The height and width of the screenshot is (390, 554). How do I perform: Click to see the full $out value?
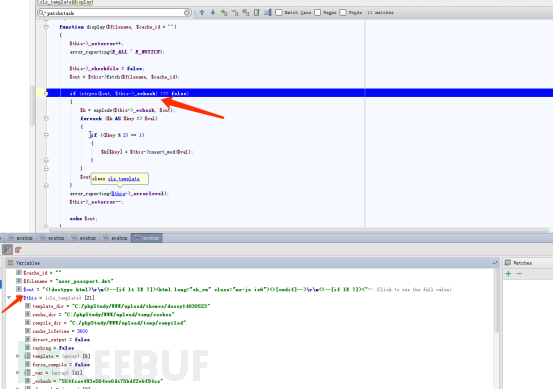pyautogui.click(x=414, y=290)
